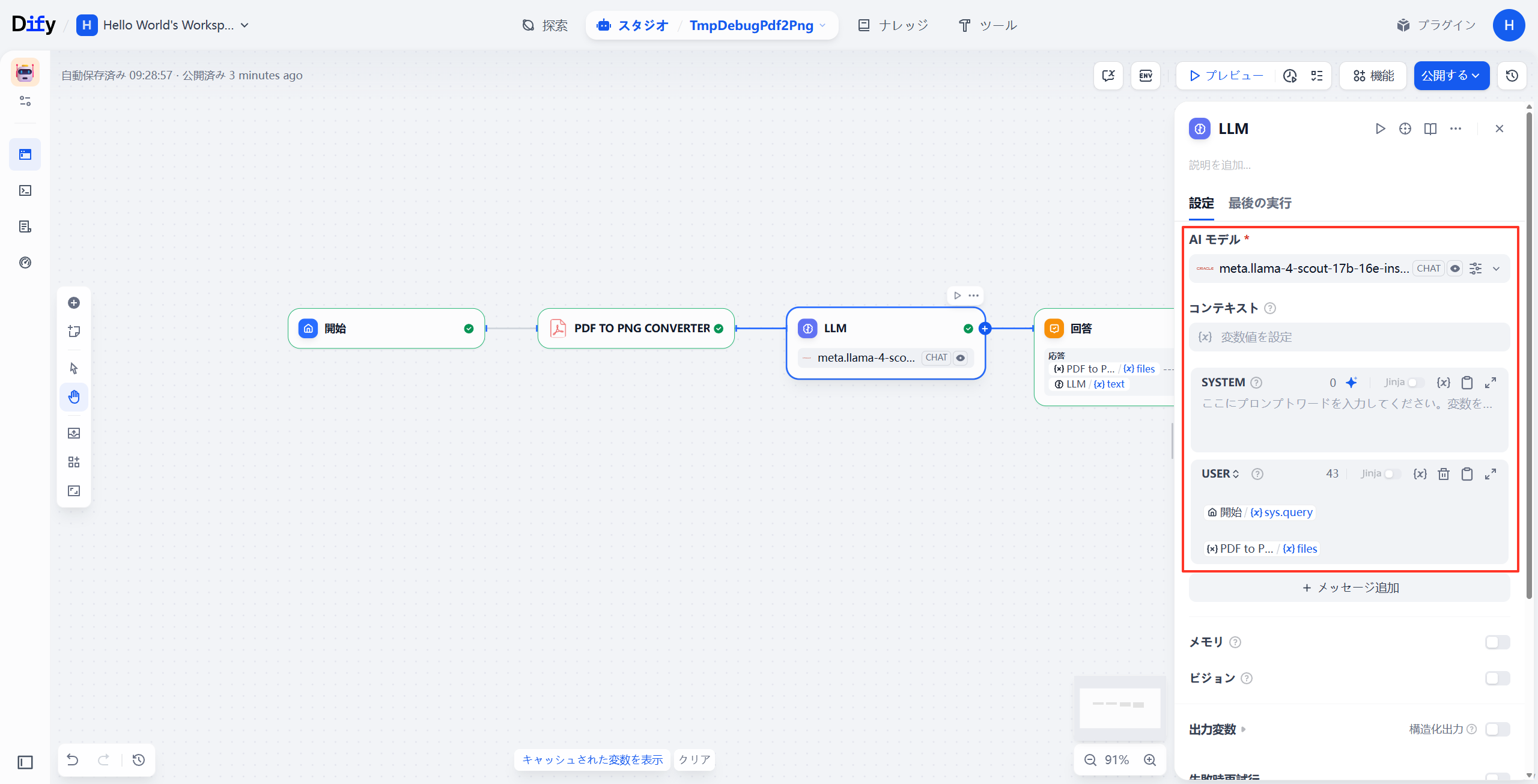Run the LLM node with play icon

(1380, 129)
